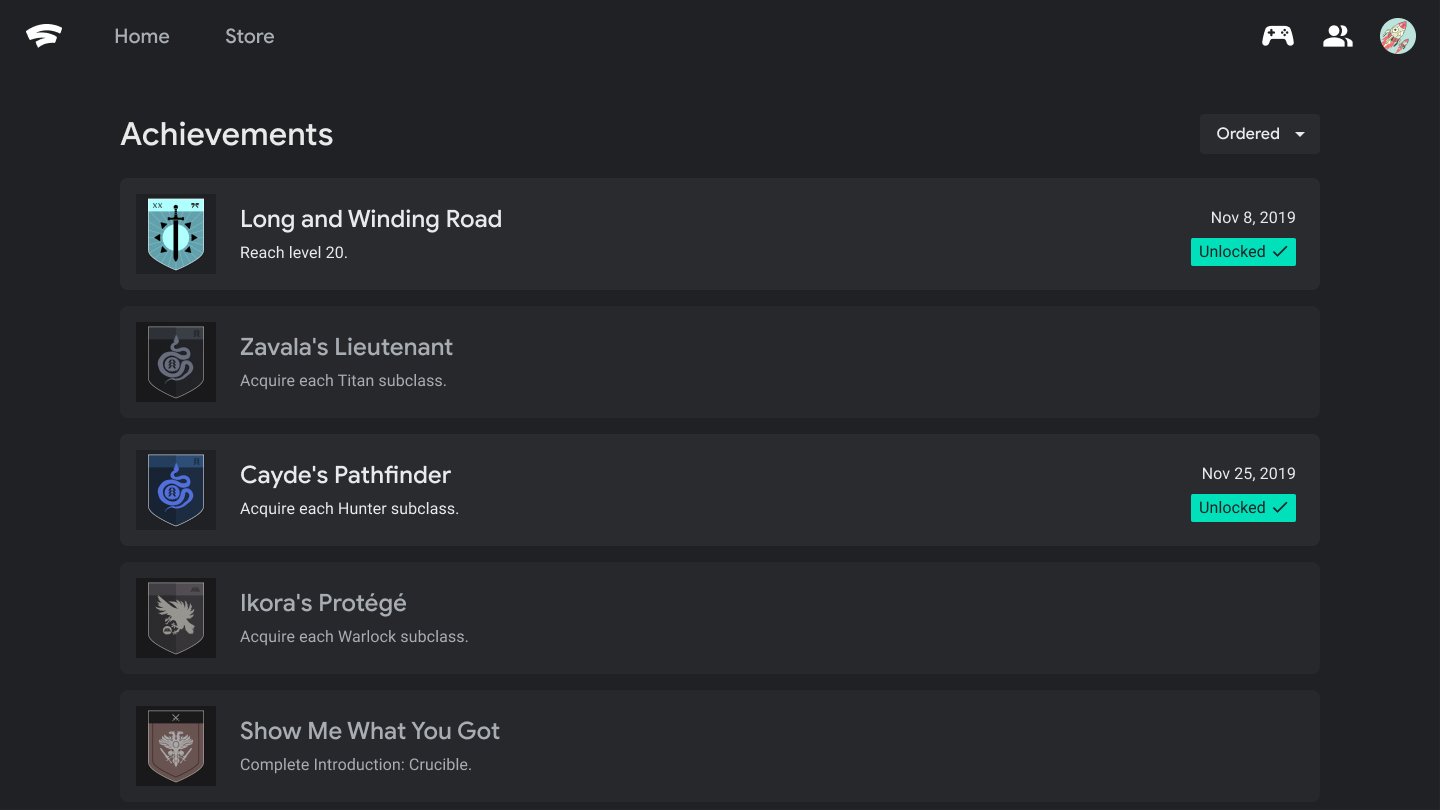Screen dimensions: 1440x810
Task: Open the Ordered sort dropdown
Action: (x=1259, y=134)
